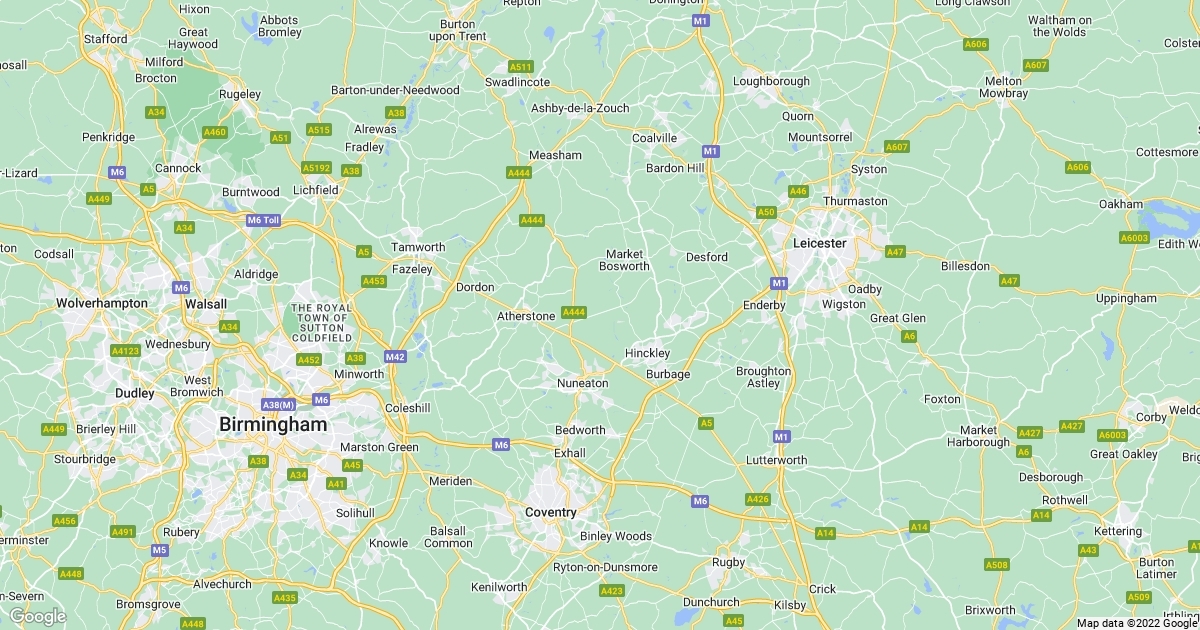1200x630 pixels.
Task: Select the Coventry city label
Action: coord(551,512)
